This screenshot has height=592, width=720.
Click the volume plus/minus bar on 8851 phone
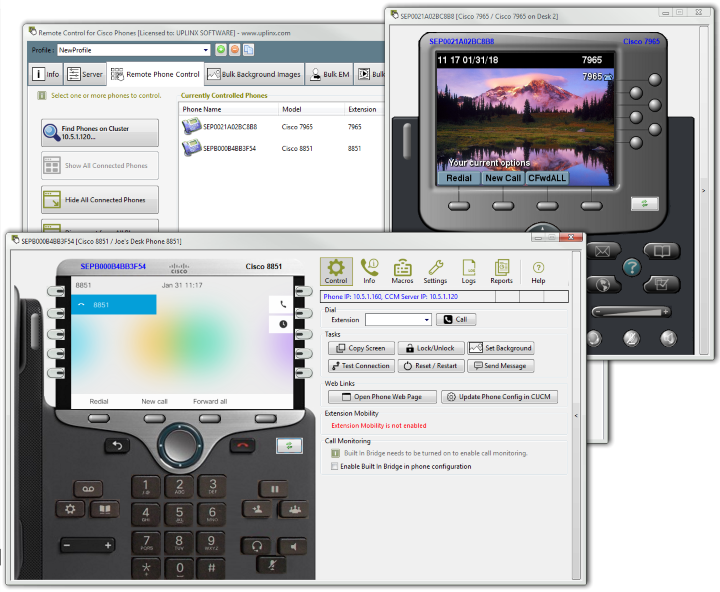87,546
